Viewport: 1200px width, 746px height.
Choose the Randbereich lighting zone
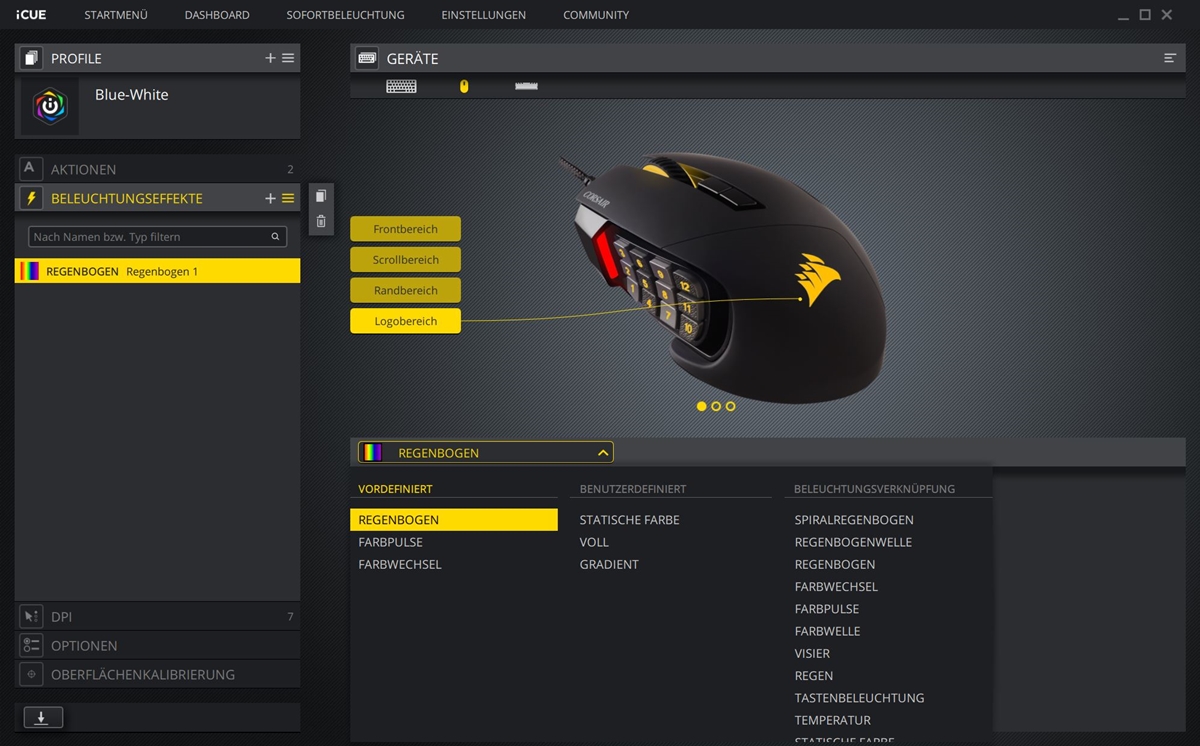point(405,290)
